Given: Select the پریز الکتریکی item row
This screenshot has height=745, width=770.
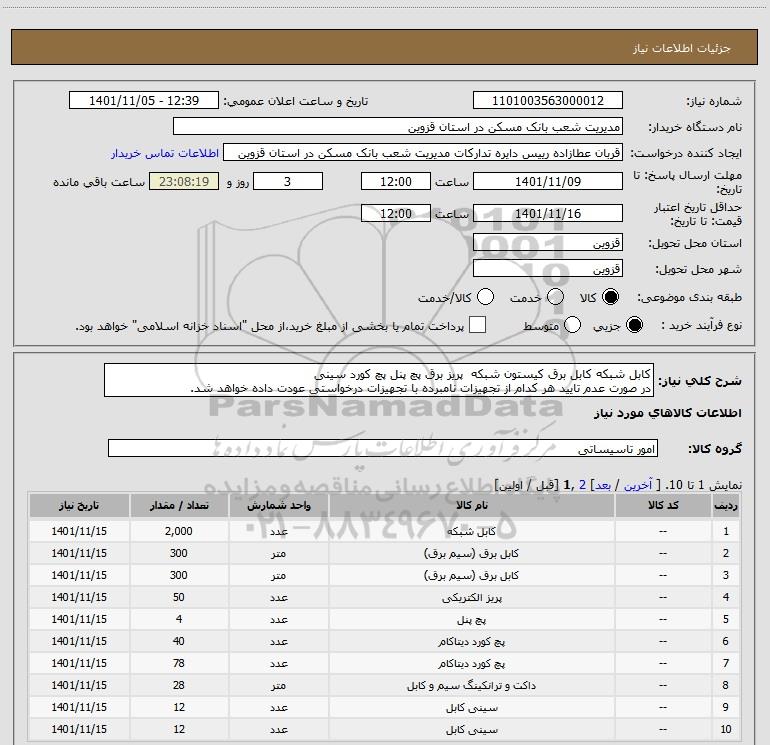Looking at the screenshot, I should click(x=384, y=597).
